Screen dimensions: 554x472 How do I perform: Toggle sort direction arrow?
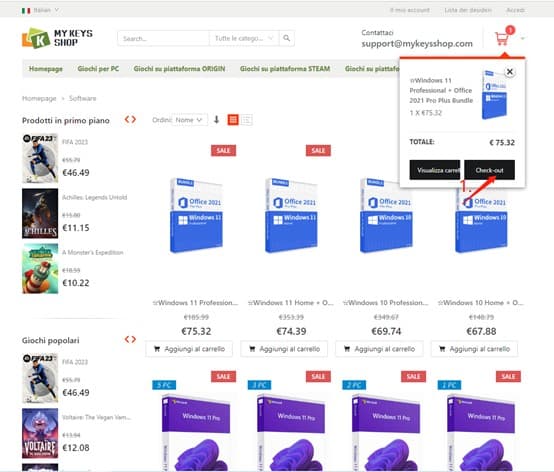216,120
